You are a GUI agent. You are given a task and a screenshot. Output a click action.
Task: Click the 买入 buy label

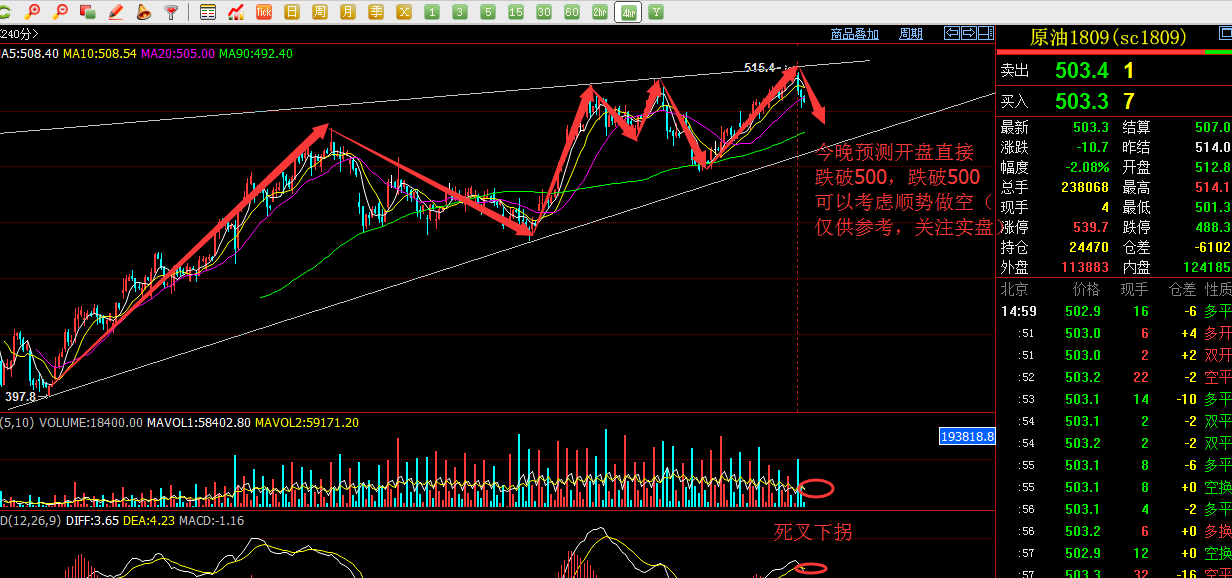click(1015, 102)
